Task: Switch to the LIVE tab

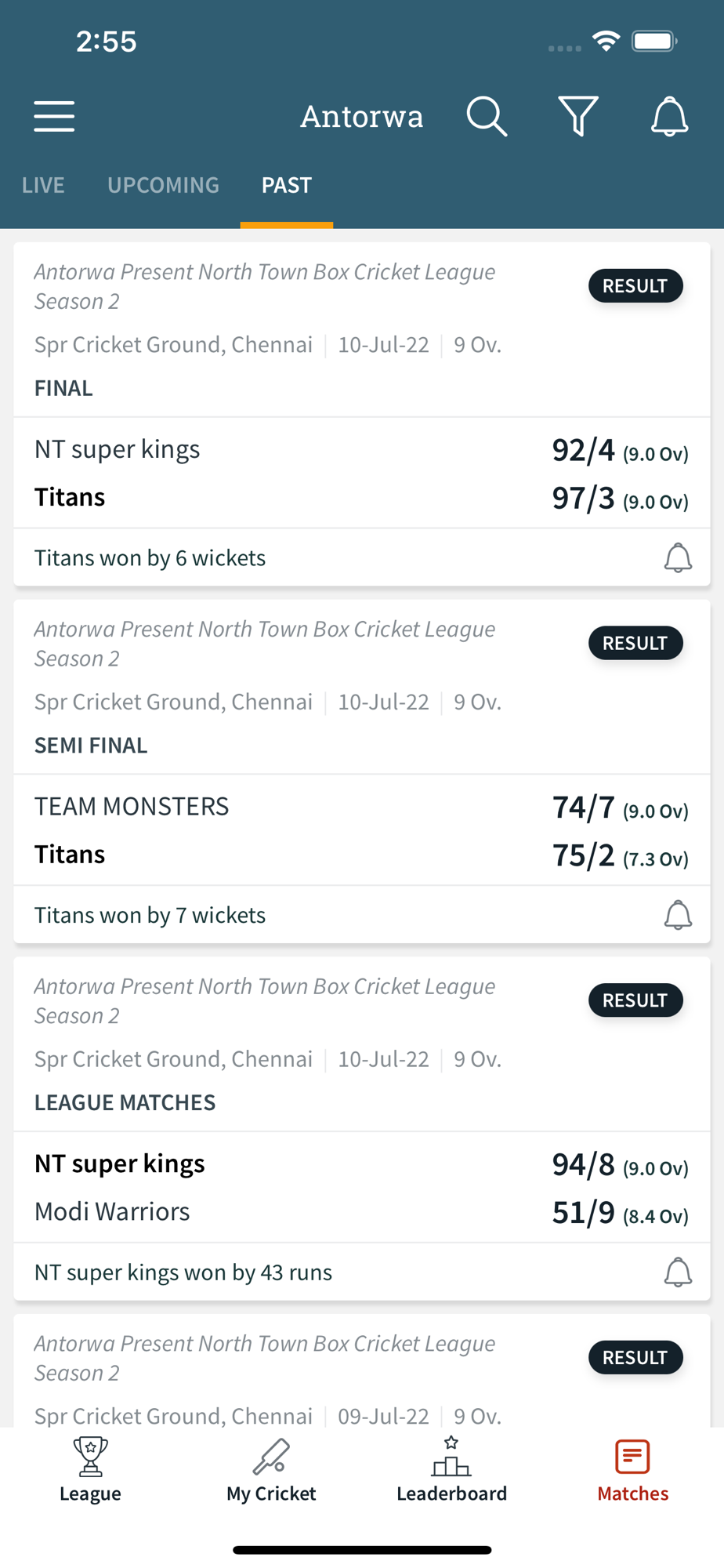Action: pyautogui.click(x=43, y=185)
